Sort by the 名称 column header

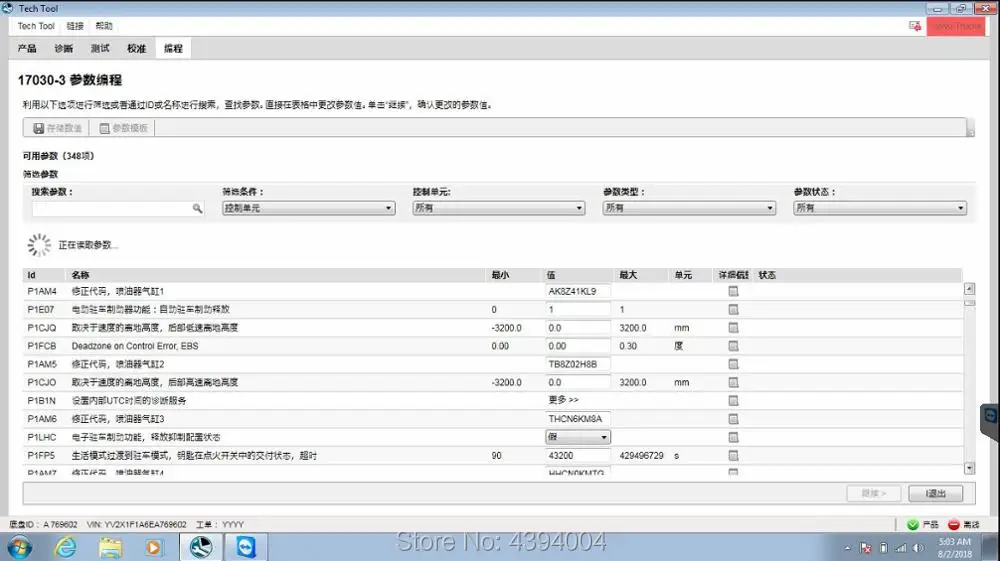point(276,275)
